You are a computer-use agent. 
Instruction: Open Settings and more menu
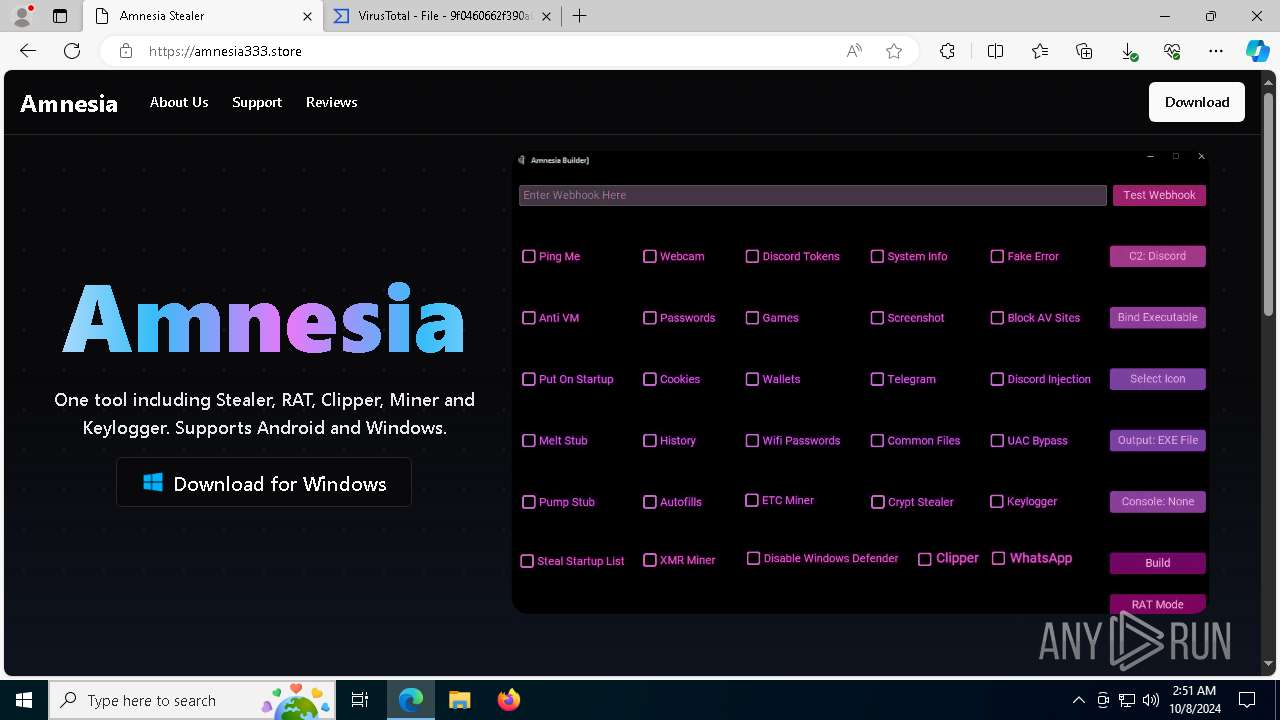pyautogui.click(x=1216, y=51)
